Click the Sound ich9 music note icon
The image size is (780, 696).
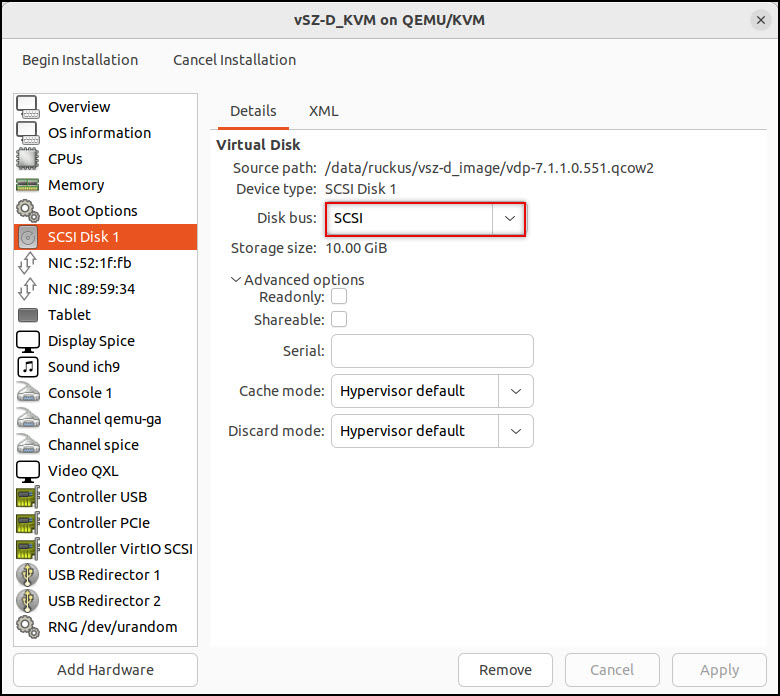click(28, 367)
